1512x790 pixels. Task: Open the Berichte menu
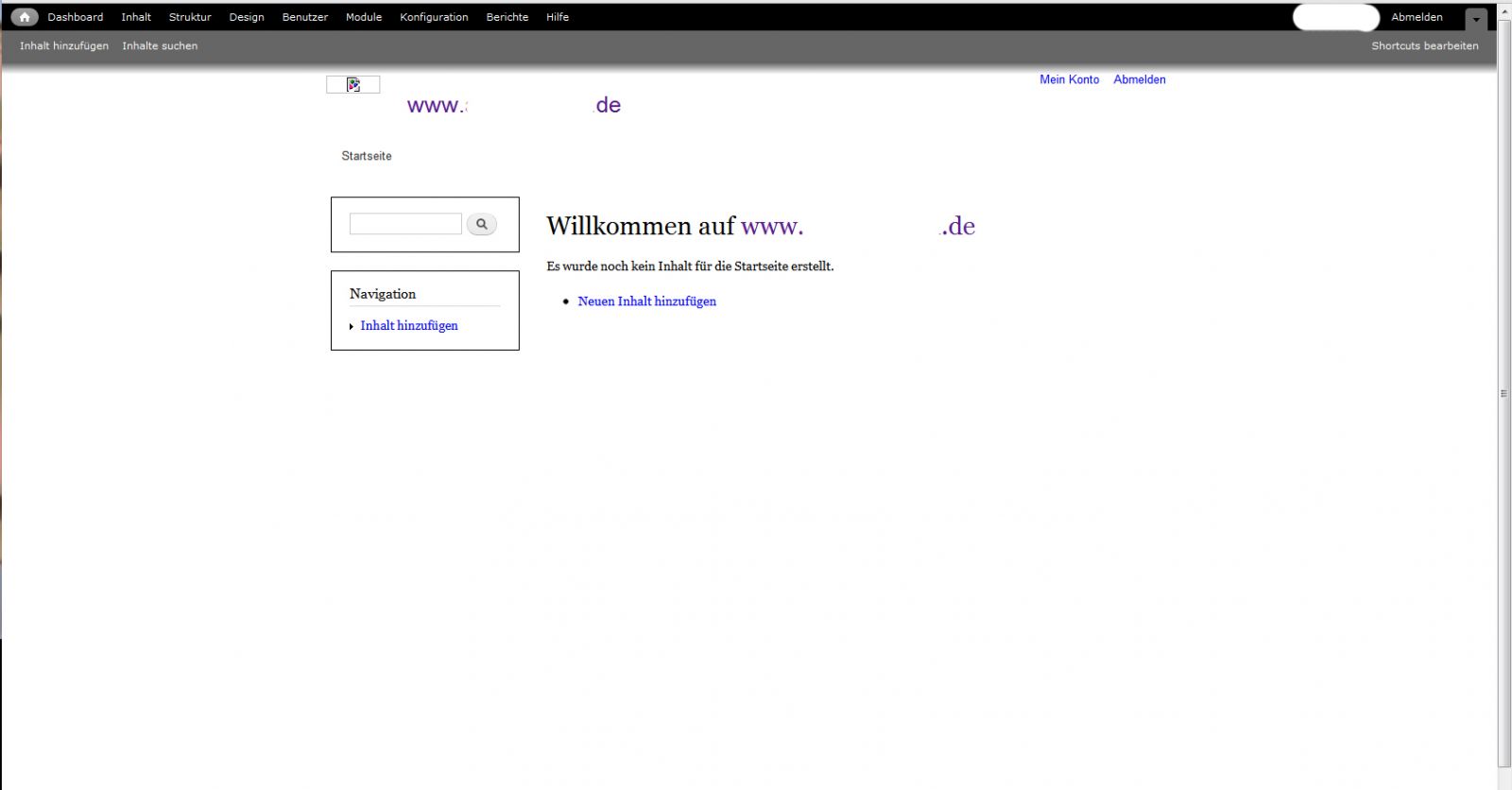(x=507, y=17)
